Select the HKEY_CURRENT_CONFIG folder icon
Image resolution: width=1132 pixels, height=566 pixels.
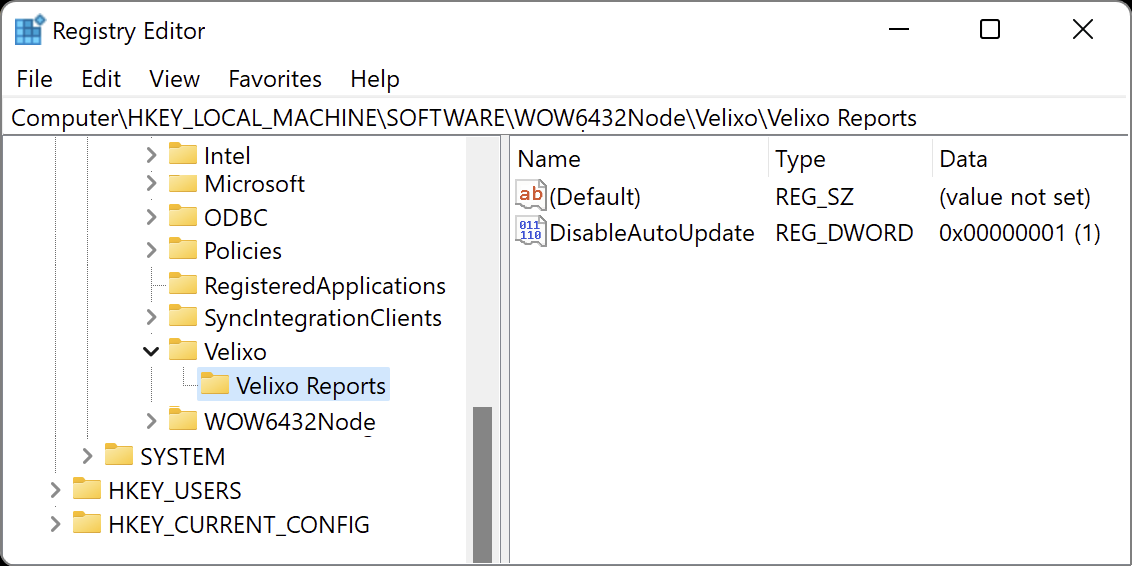click(87, 523)
